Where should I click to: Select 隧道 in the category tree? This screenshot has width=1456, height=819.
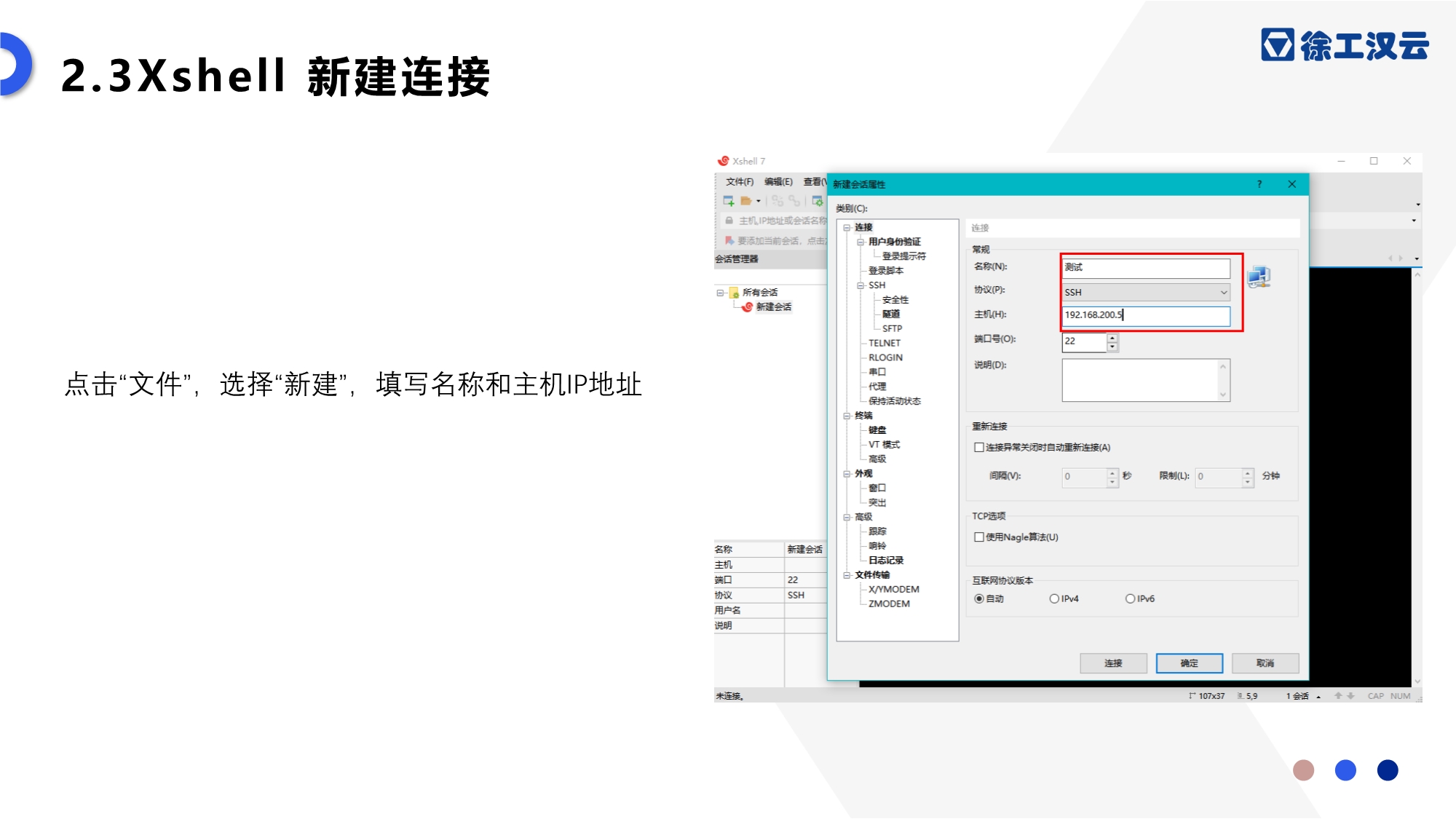pyautogui.click(x=891, y=314)
